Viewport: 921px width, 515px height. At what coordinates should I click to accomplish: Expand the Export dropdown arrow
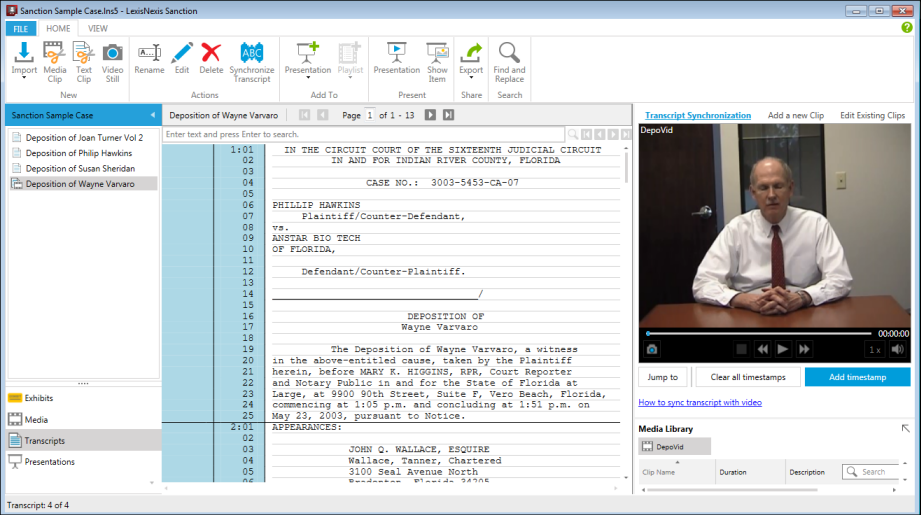[471, 78]
